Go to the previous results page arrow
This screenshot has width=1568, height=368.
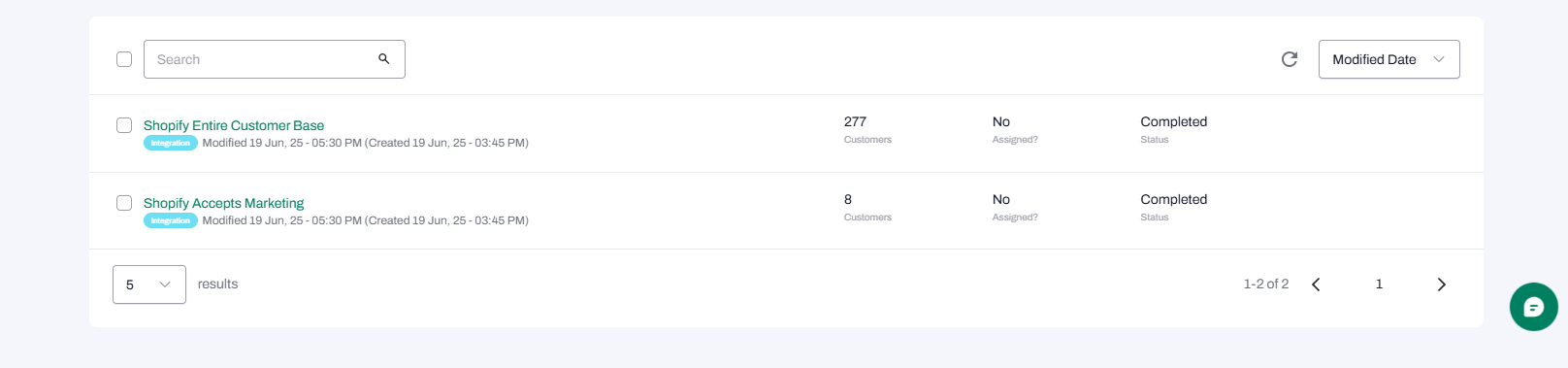[1316, 284]
